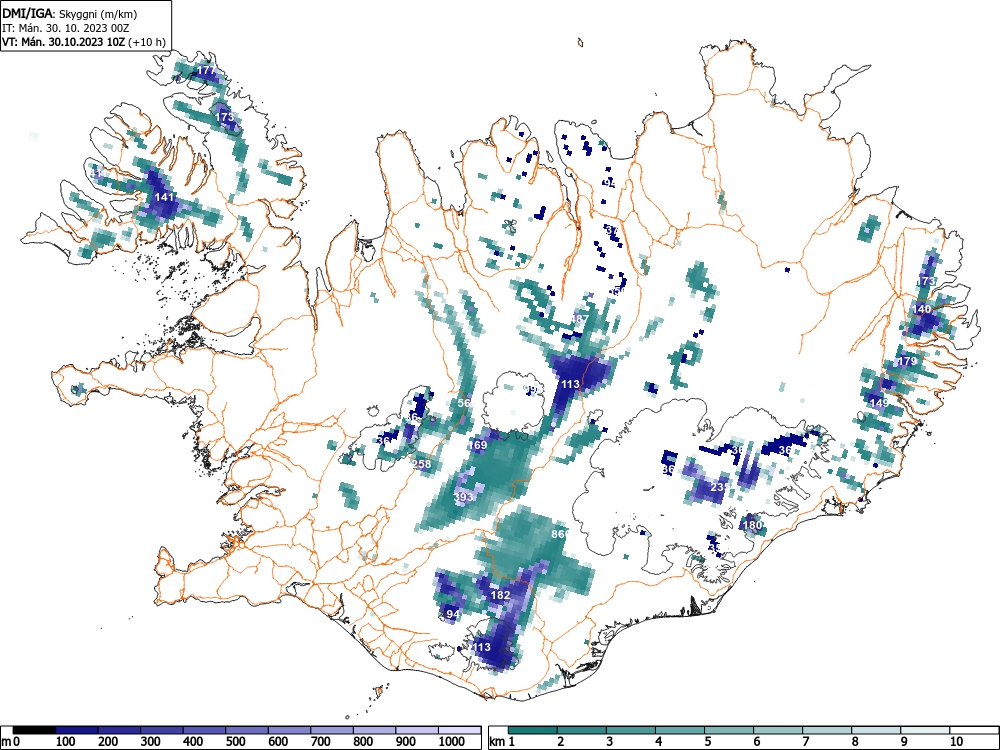Click the dark teal 1–2 km legend swatch
The height and width of the screenshot is (750, 1000).
point(533,730)
